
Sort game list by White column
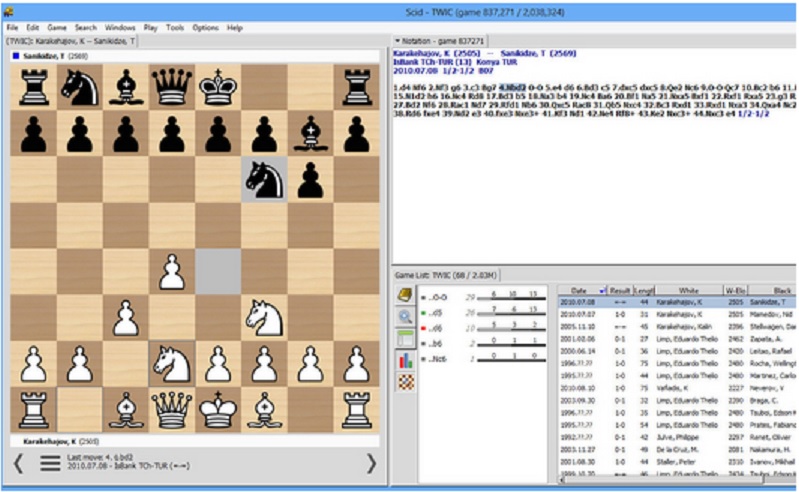(688, 290)
